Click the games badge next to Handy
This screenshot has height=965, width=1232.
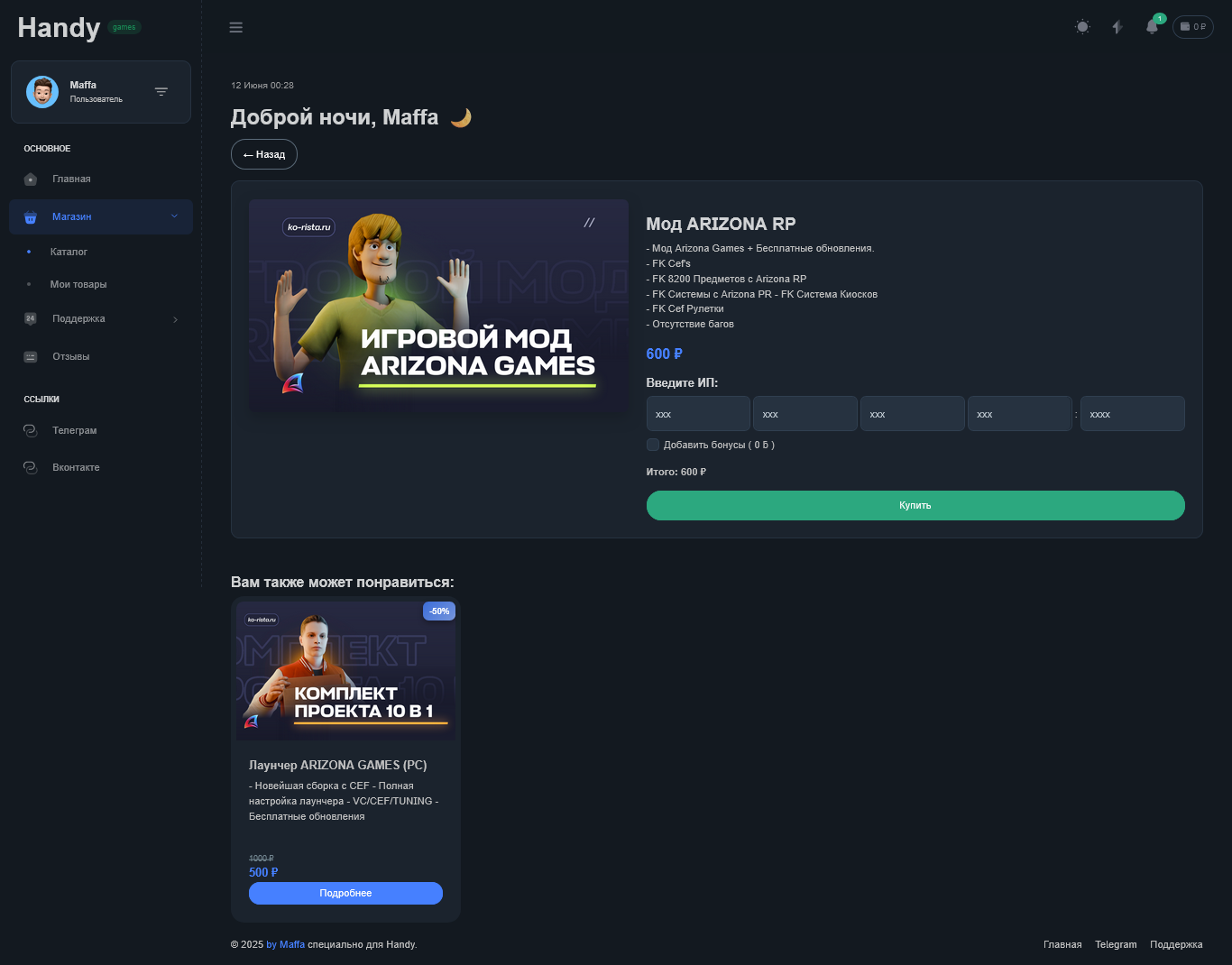pos(124,27)
